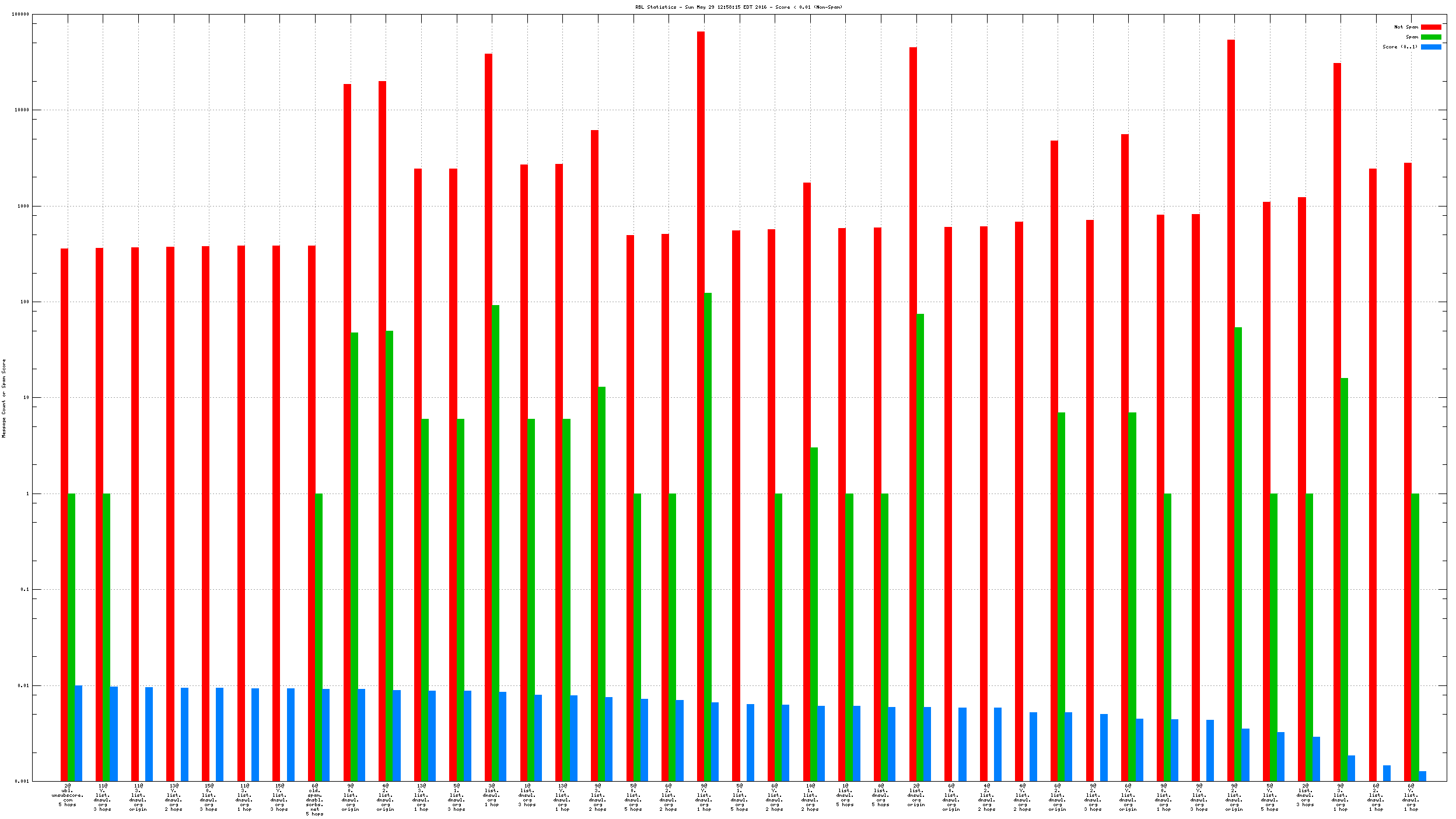Click the red Not Spam legend swatch

(x=1430, y=27)
